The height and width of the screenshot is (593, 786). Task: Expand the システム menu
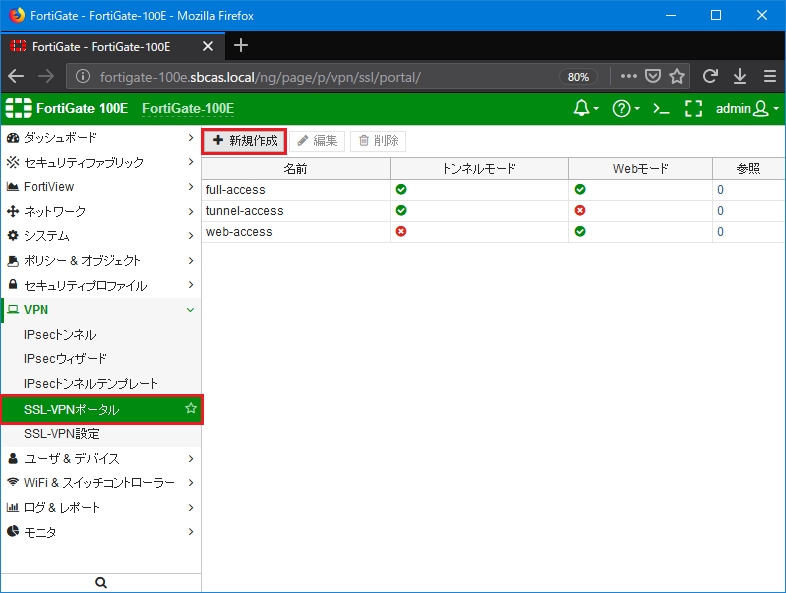(x=100, y=236)
